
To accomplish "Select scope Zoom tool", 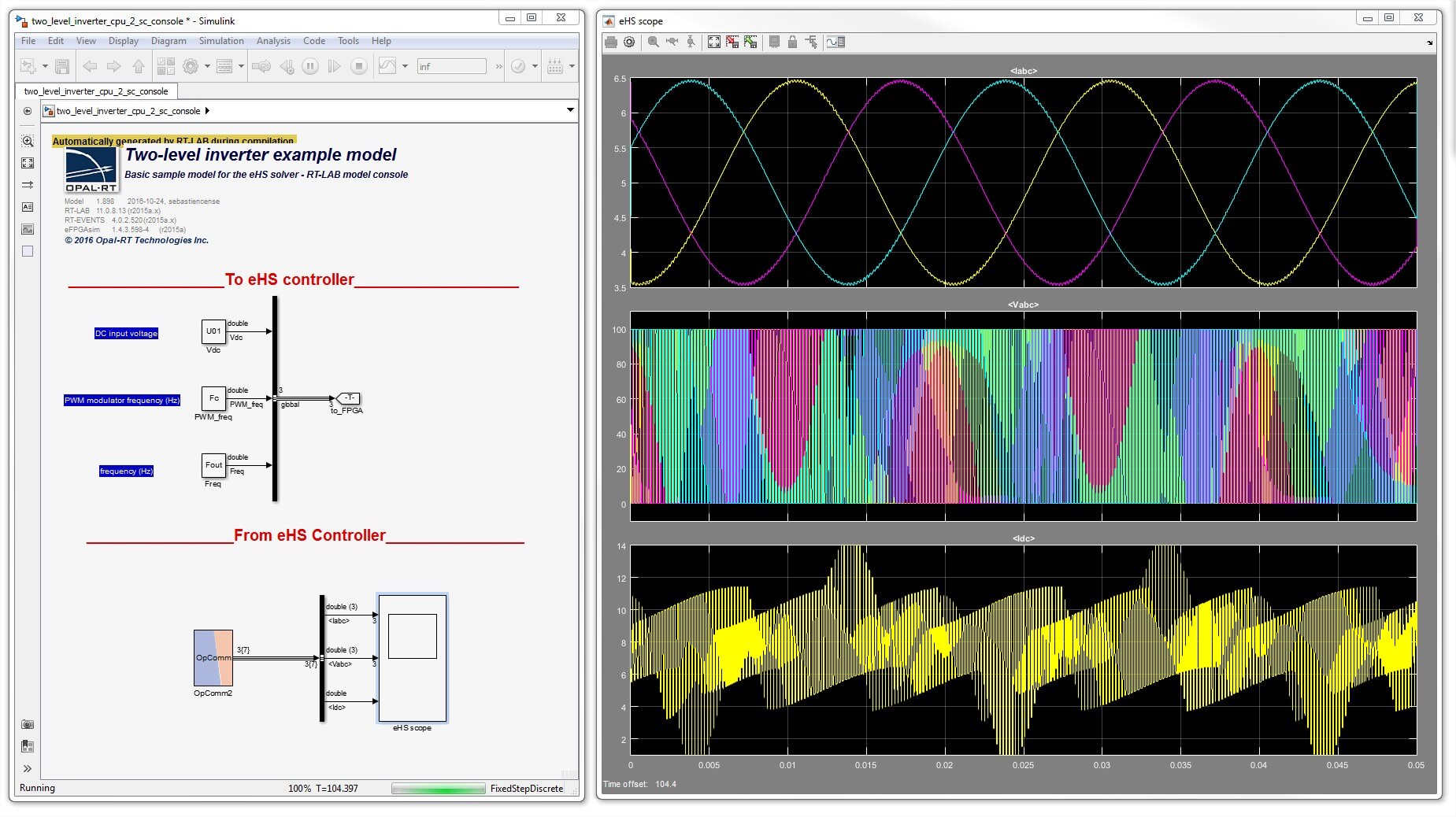I will [x=654, y=42].
